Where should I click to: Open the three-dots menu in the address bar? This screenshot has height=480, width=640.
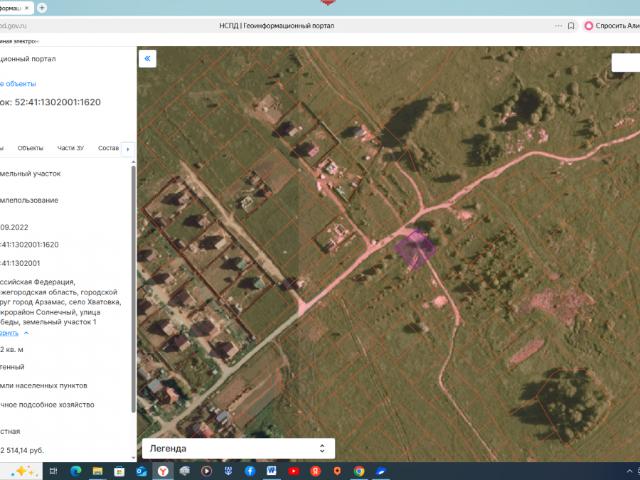point(558,26)
